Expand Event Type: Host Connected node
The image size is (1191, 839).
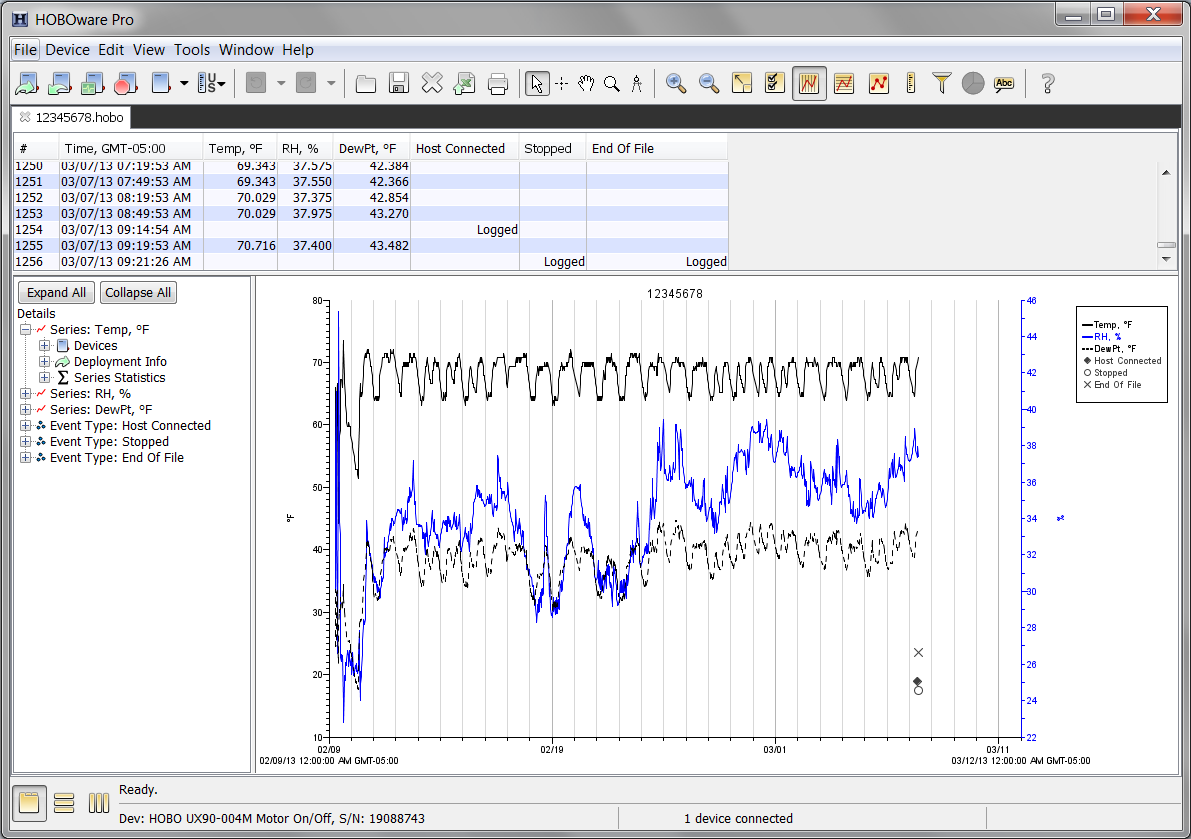pos(25,426)
